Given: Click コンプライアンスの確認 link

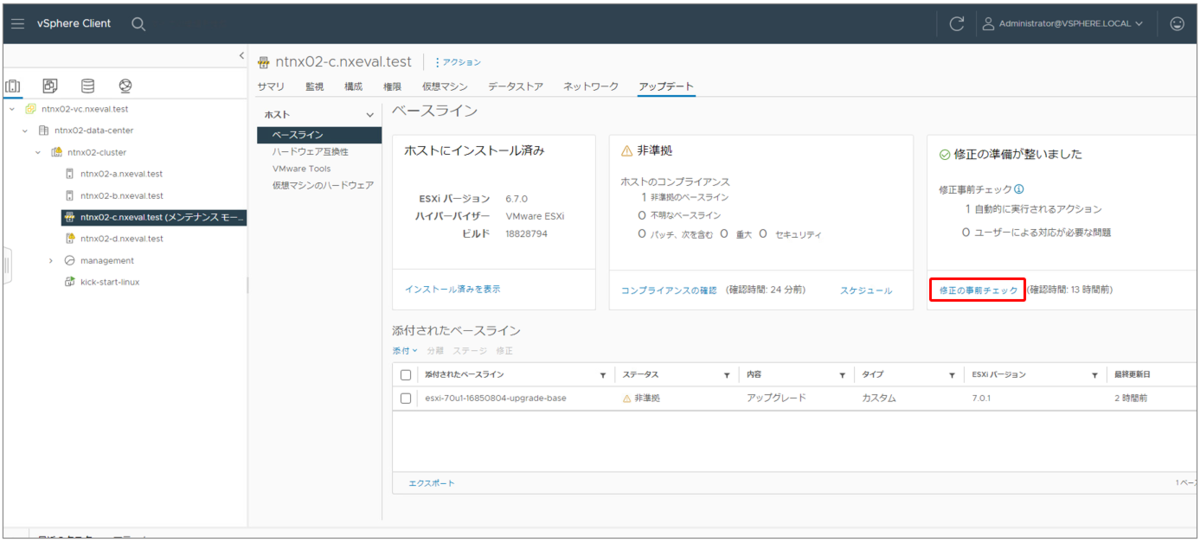Looking at the screenshot, I should (669, 290).
